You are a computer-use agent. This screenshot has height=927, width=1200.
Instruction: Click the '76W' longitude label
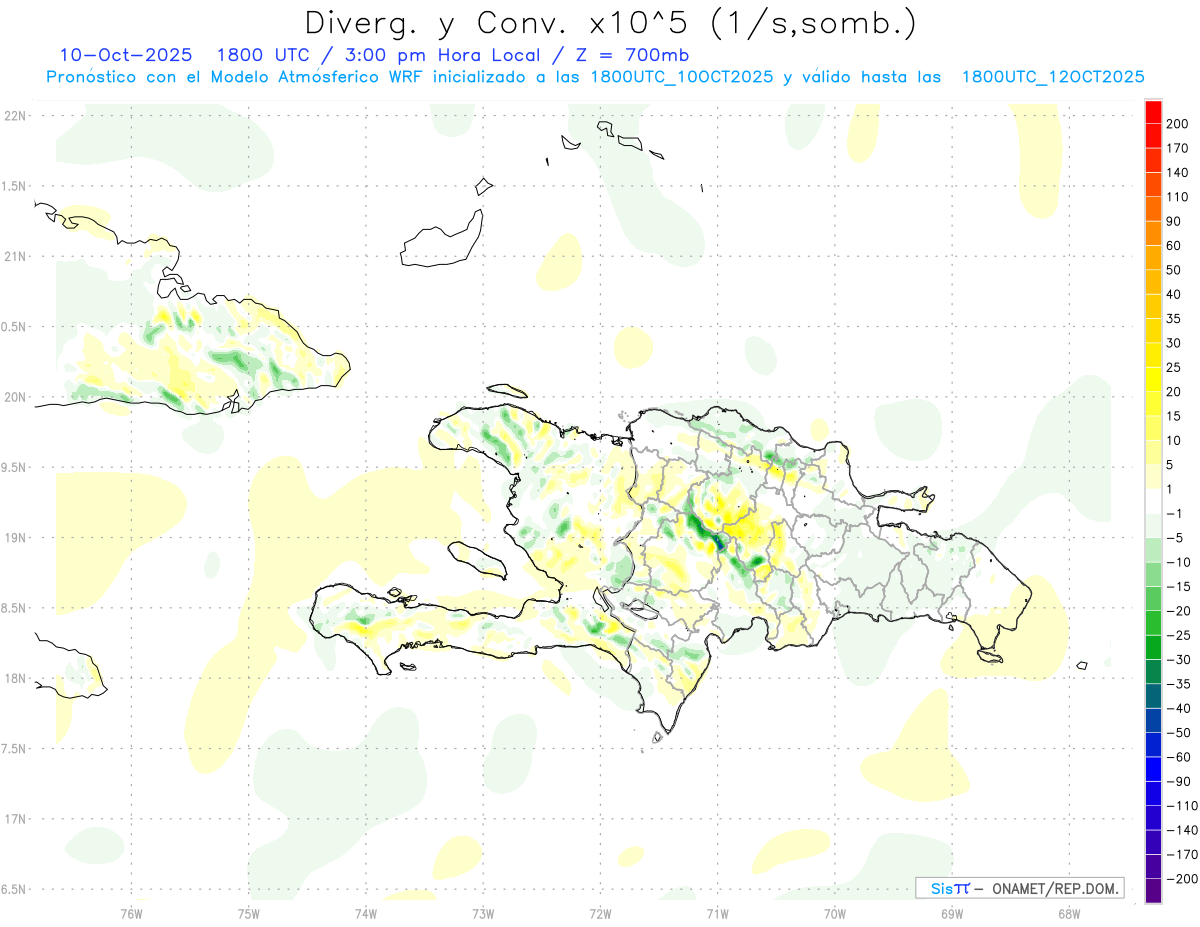click(x=131, y=913)
